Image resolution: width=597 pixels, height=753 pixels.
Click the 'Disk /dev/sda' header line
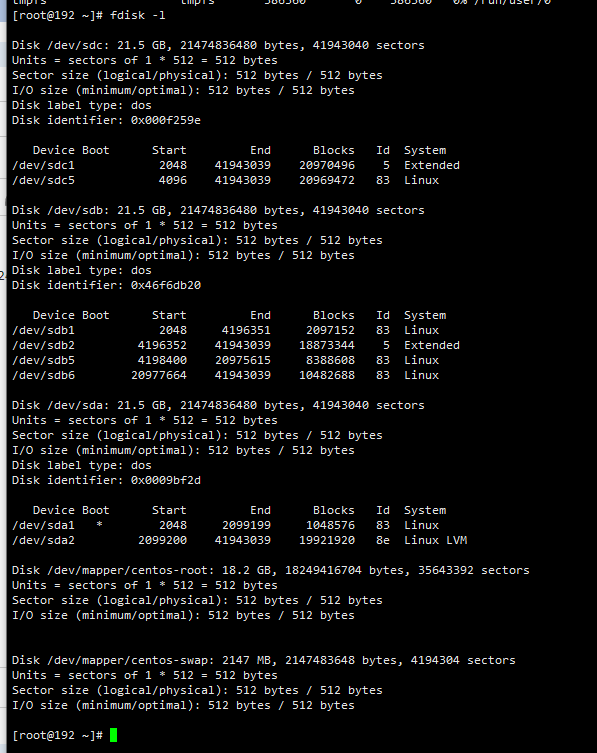pos(218,405)
